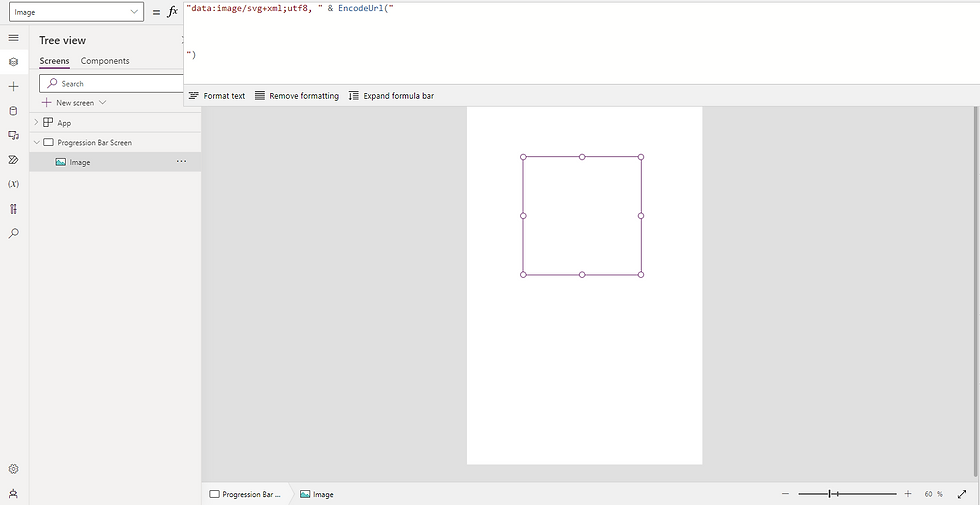The height and width of the screenshot is (505, 980).
Task: Expand the App tree node
Action: tap(36, 122)
